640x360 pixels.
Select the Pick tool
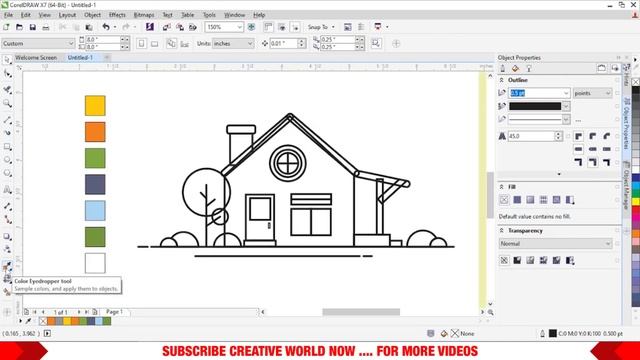[x=7, y=60]
